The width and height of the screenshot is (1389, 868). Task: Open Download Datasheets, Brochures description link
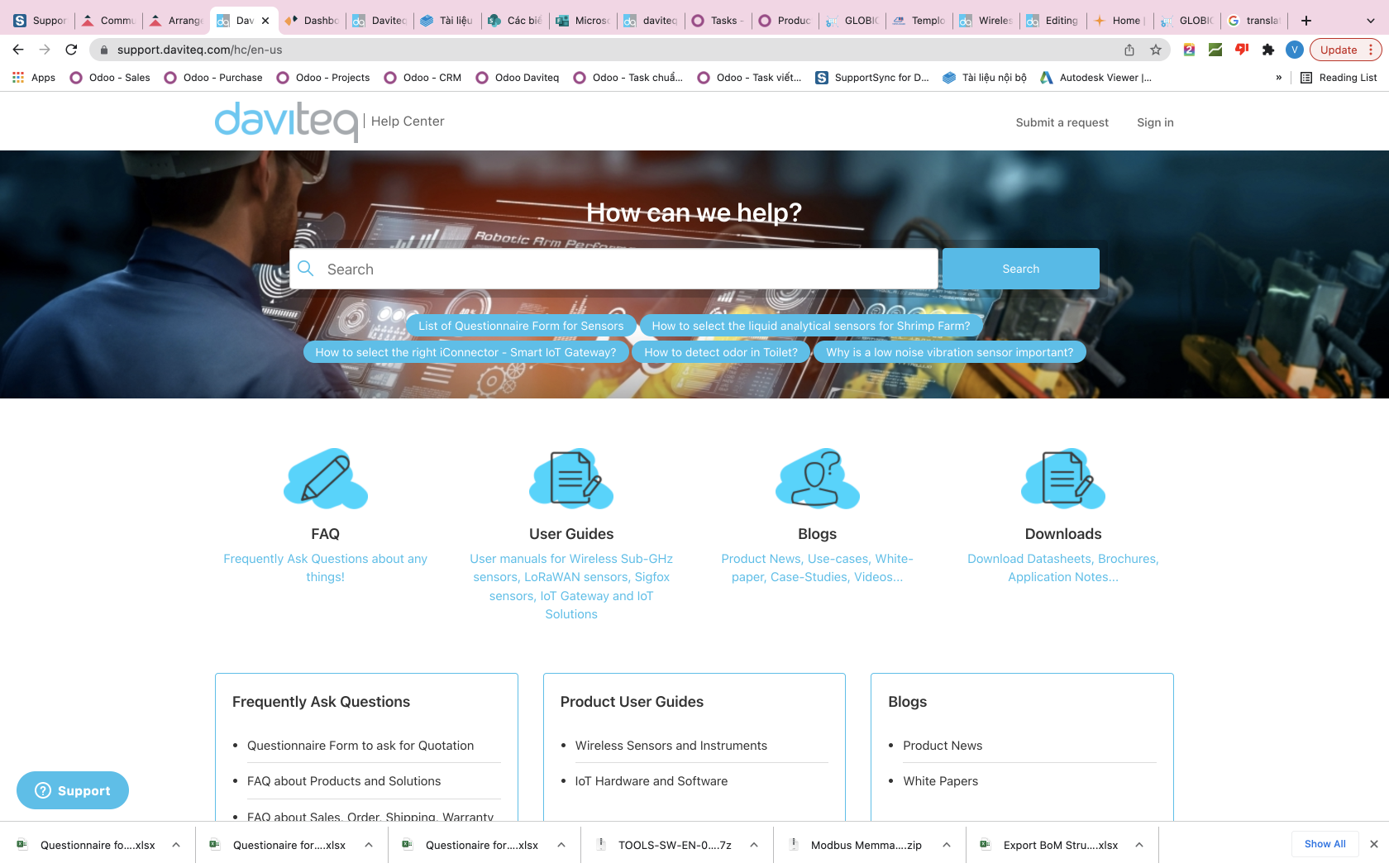click(1063, 568)
